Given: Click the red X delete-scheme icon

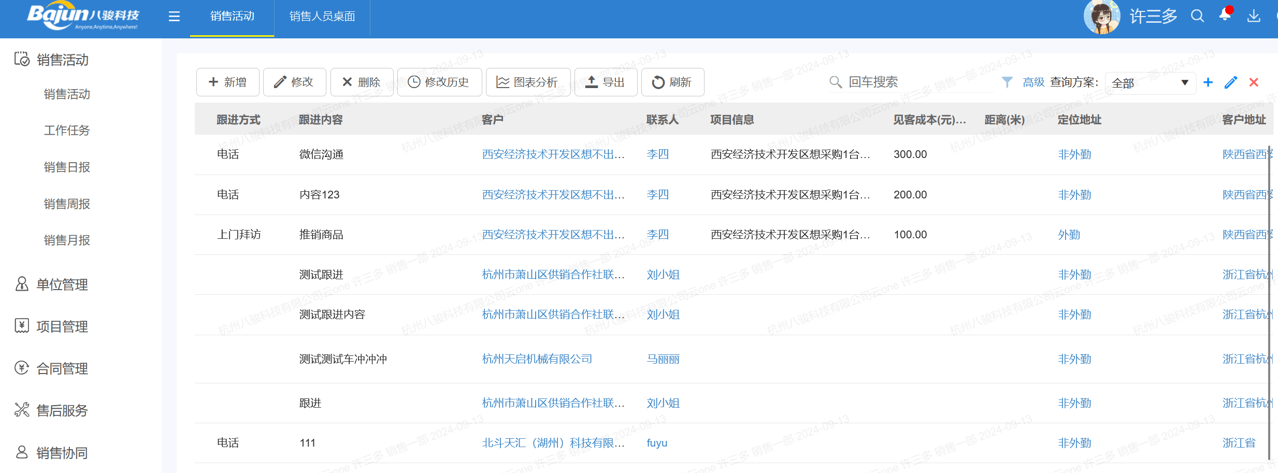Looking at the screenshot, I should pyautogui.click(x=1253, y=82).
